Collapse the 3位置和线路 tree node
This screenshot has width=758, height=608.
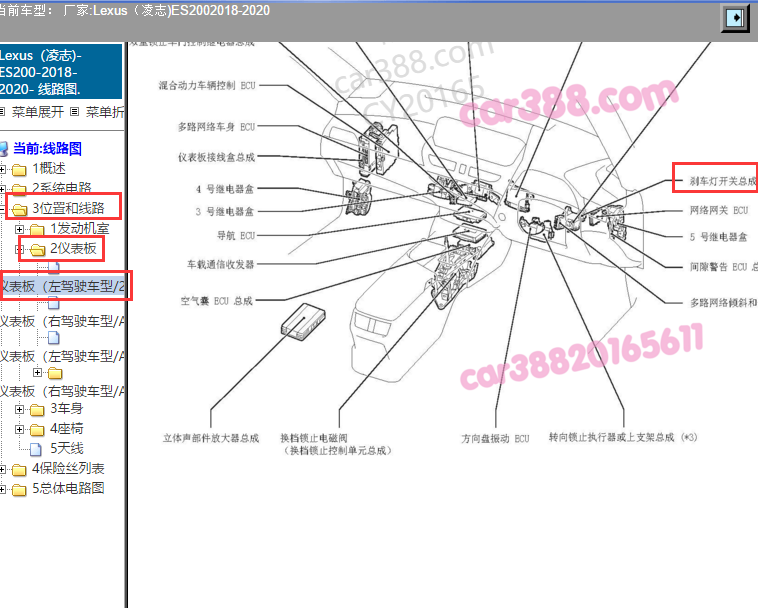(2, 209)
